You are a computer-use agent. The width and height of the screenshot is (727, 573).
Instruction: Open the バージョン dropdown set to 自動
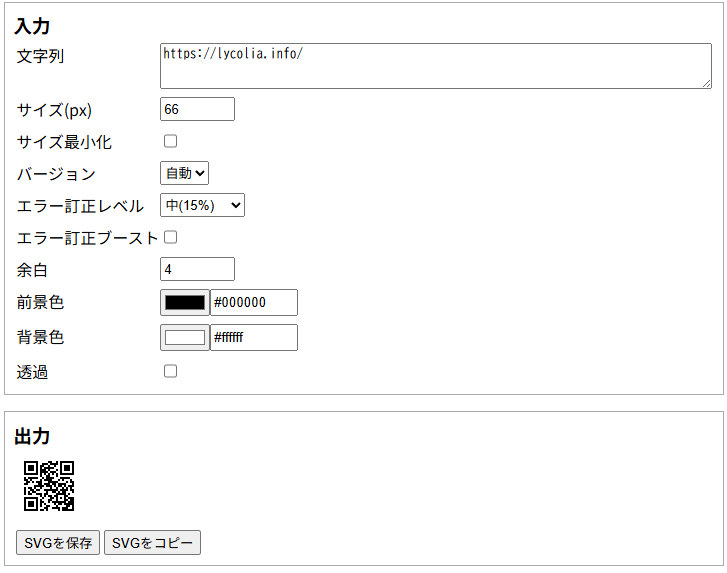184,173
